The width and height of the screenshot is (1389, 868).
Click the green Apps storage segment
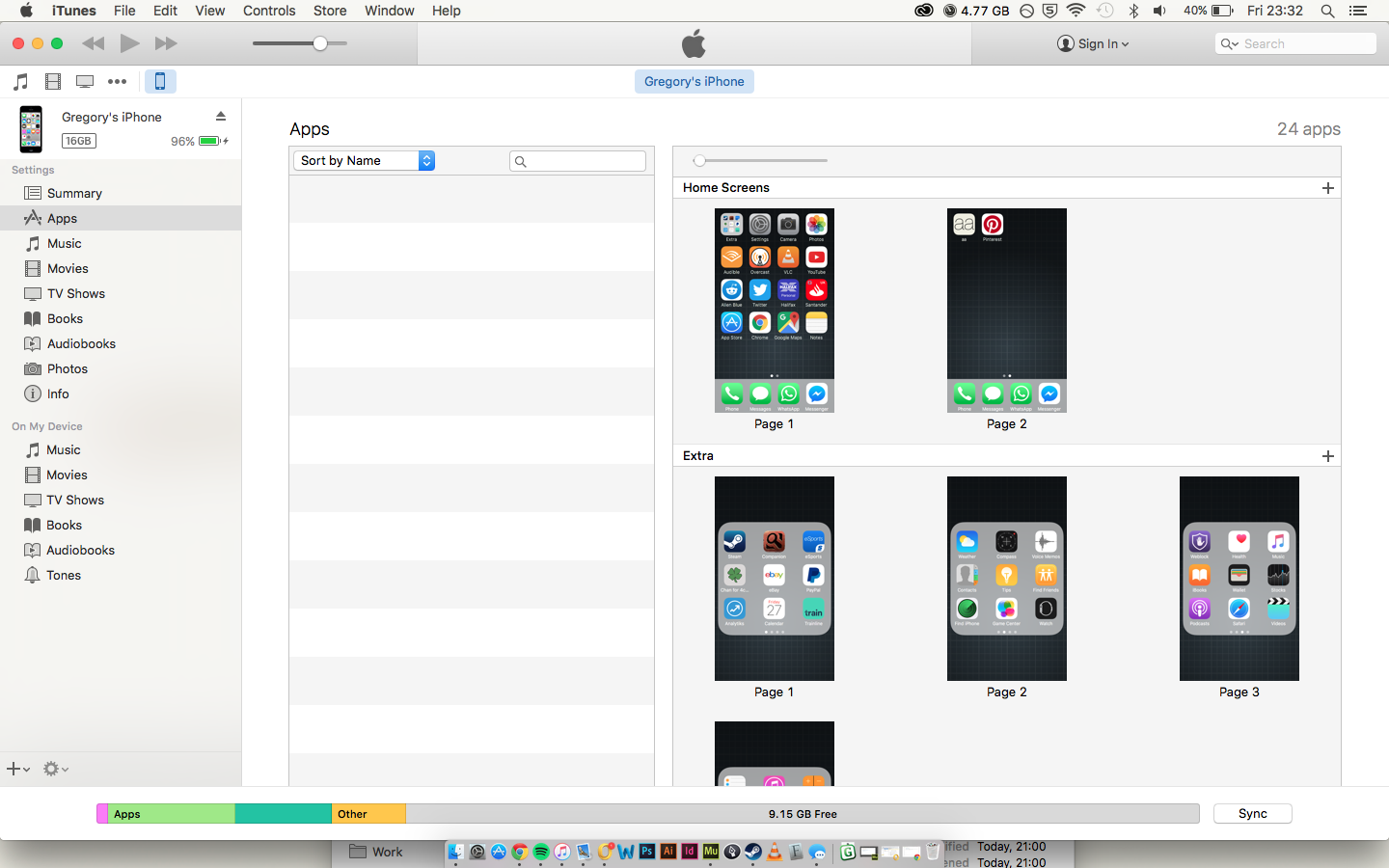172,814
